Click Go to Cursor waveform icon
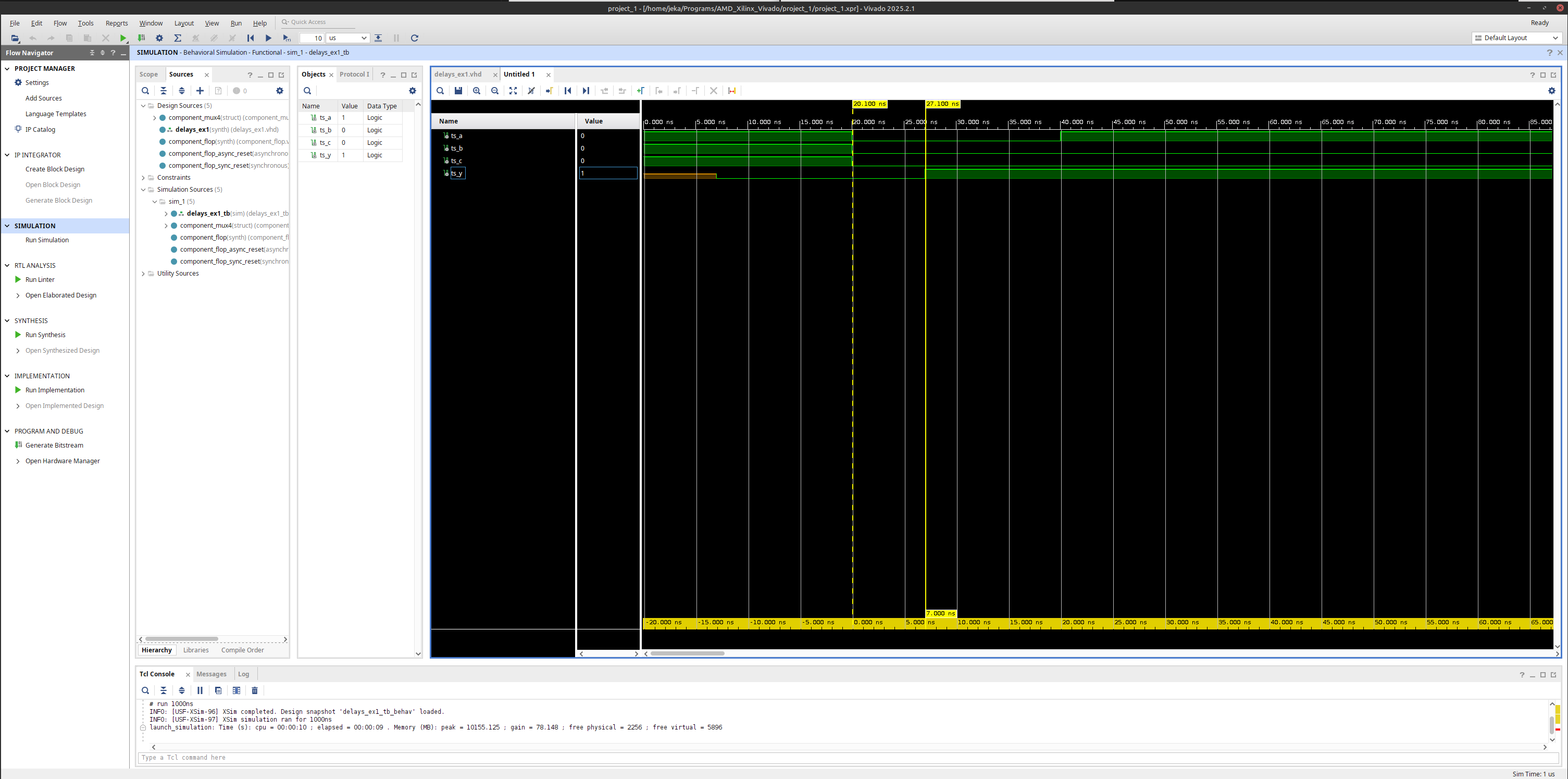The width and height of the screenshot is (1568, 779). [x=549, y=91]
